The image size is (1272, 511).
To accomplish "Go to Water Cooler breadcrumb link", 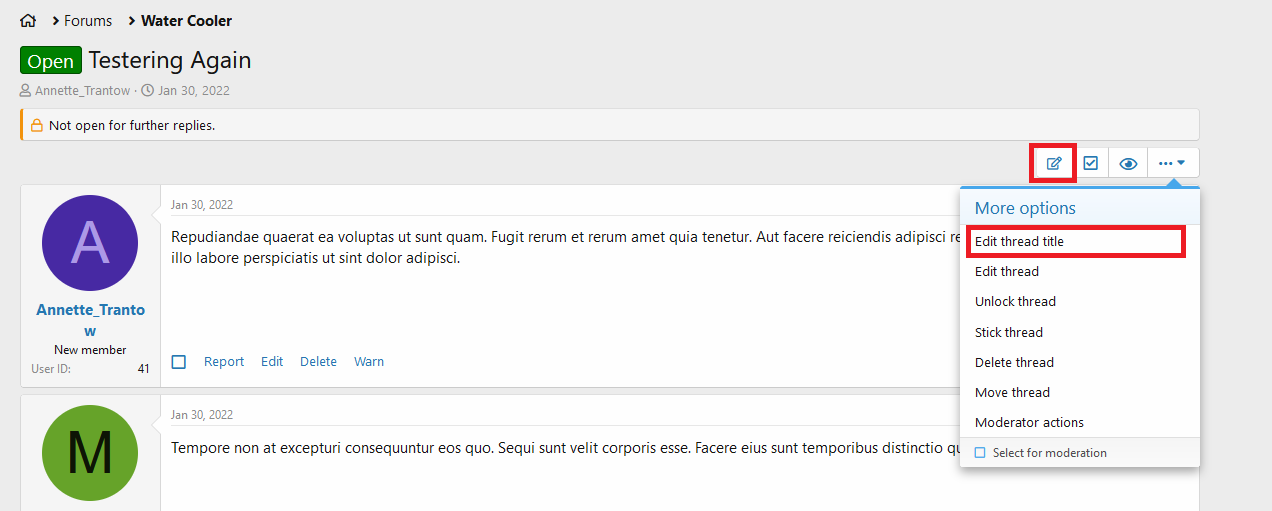I will pos(186,20).
